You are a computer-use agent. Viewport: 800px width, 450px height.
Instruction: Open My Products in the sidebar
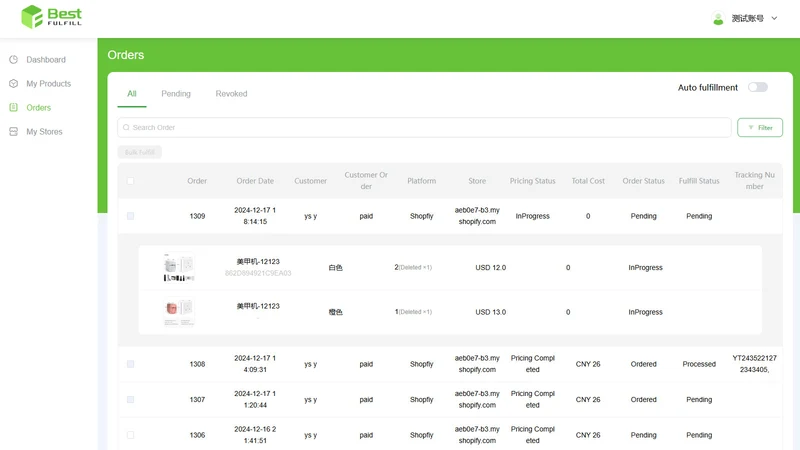click(48, 84)
